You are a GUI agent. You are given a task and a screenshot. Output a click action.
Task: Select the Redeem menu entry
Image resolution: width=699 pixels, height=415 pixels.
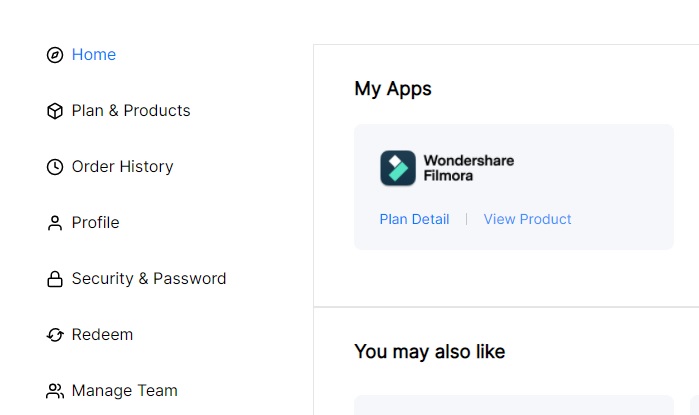click(103, 334)
